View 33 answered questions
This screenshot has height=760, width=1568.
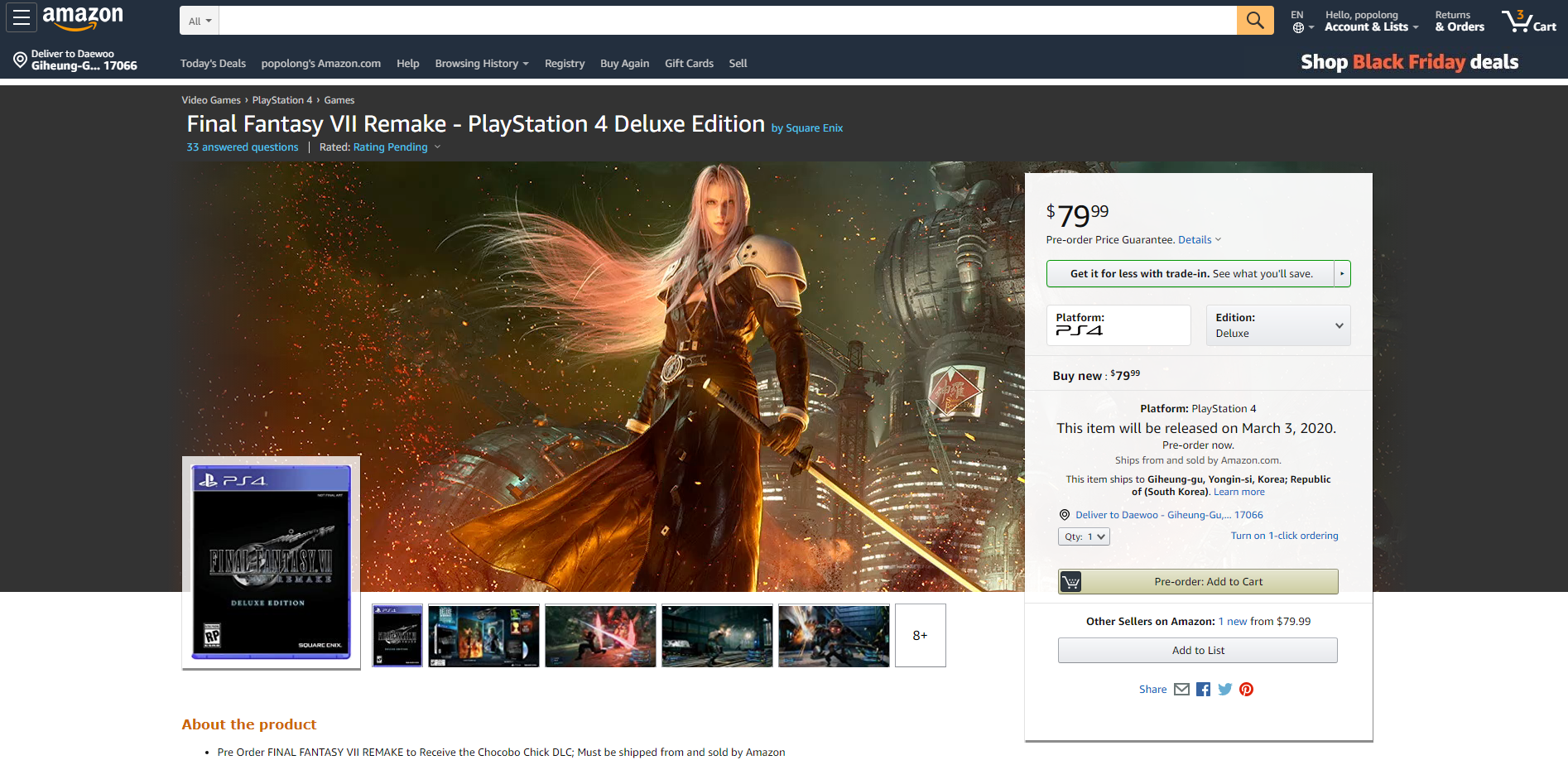point(243,147)
